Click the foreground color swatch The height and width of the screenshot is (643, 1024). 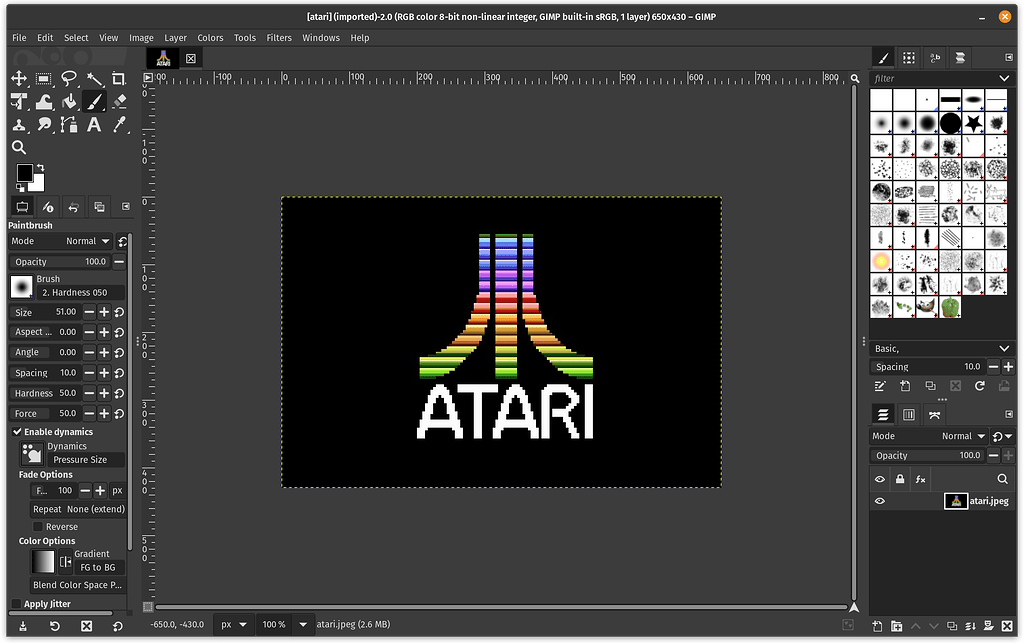point(24,174)
